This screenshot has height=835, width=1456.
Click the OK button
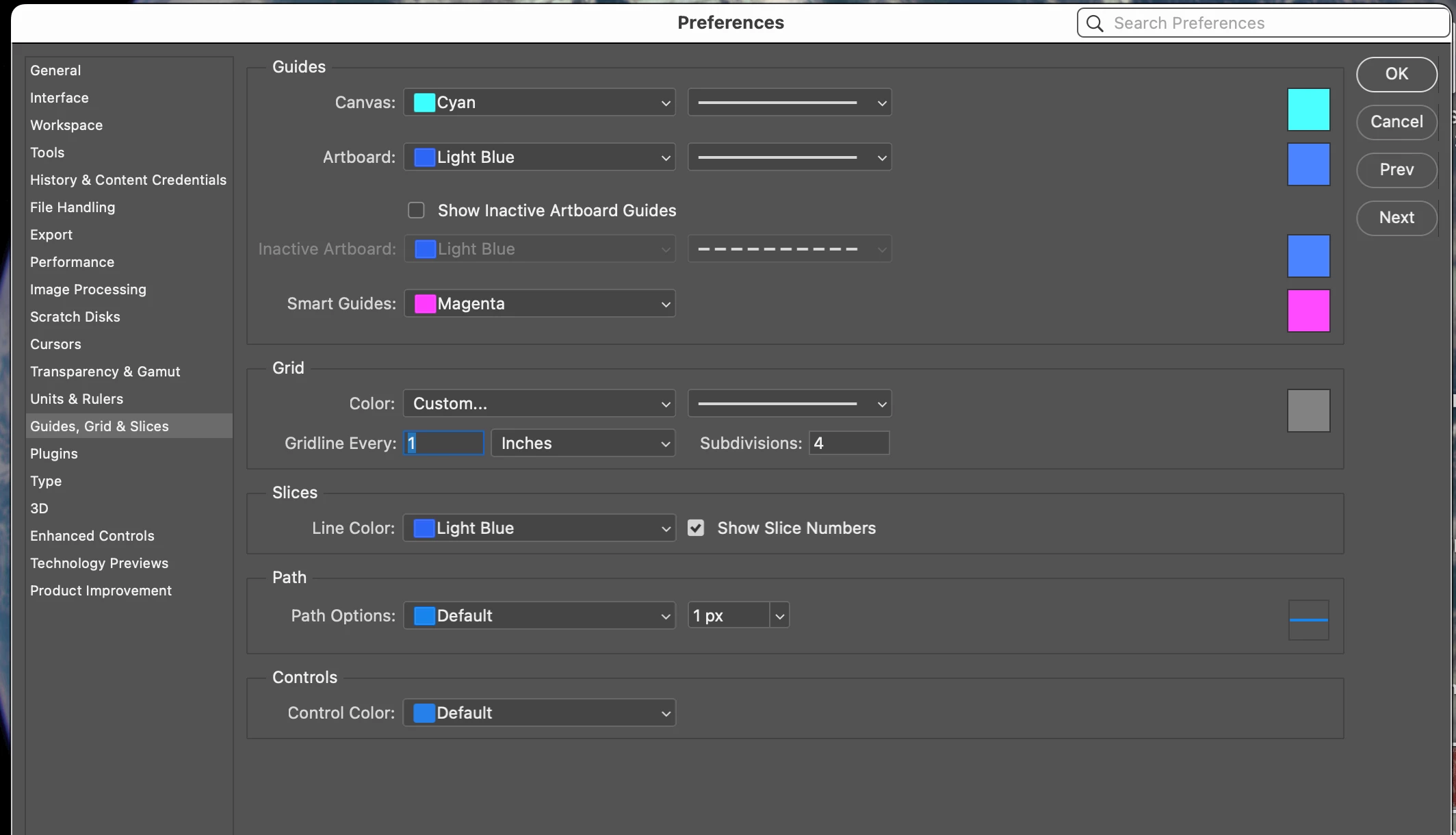coord(1396,74)
